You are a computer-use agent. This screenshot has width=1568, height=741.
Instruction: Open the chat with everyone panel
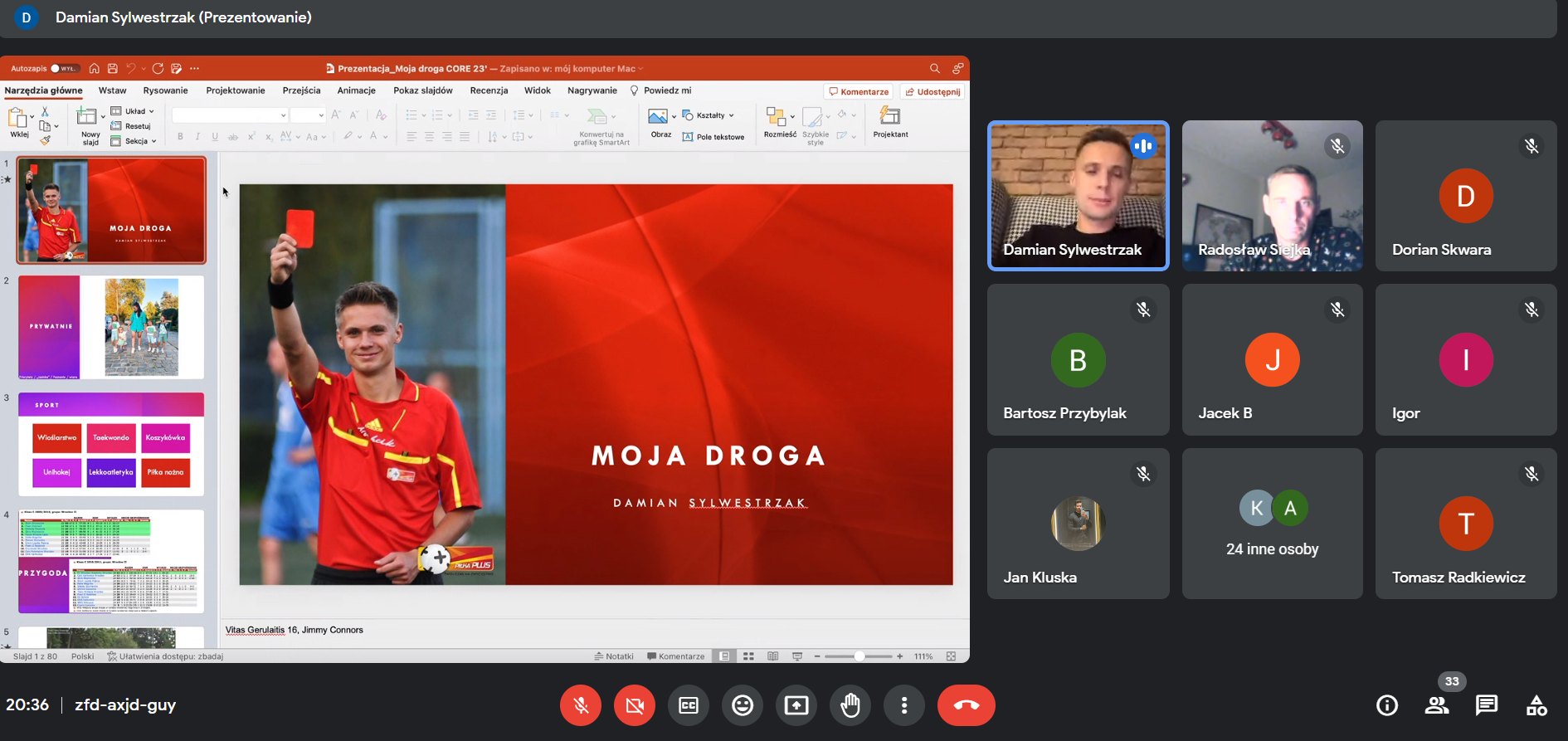coord(1487,705)
